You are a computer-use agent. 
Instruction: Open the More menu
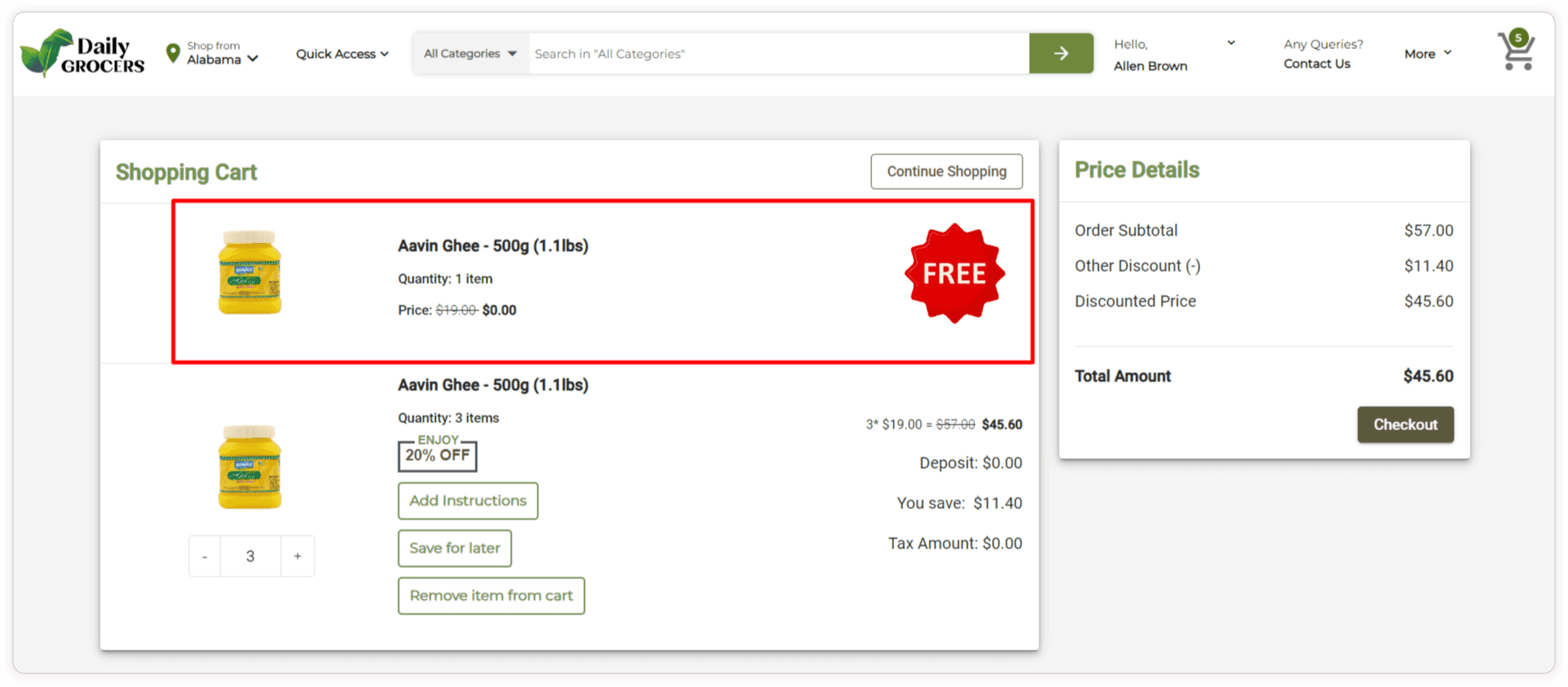[x=1427, y=54]
